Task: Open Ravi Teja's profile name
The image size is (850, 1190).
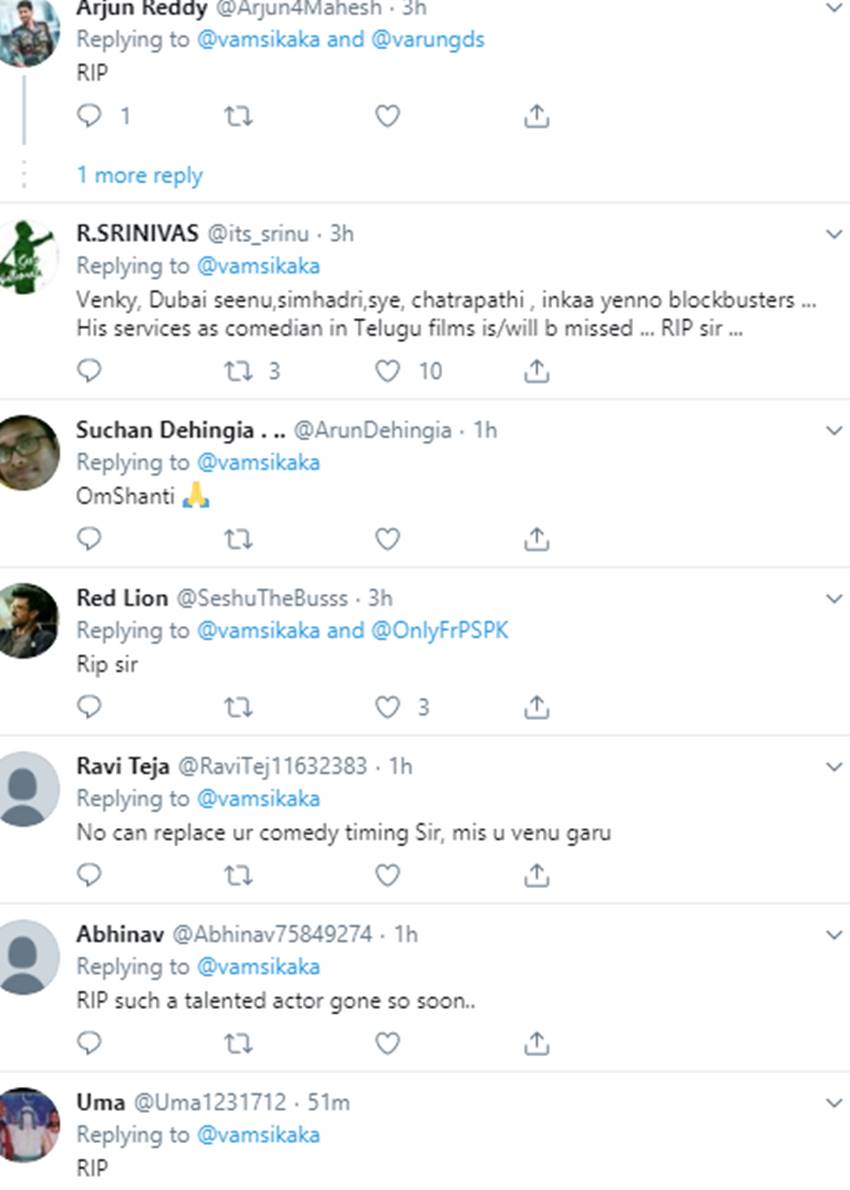Action: [x=120, y=766]
